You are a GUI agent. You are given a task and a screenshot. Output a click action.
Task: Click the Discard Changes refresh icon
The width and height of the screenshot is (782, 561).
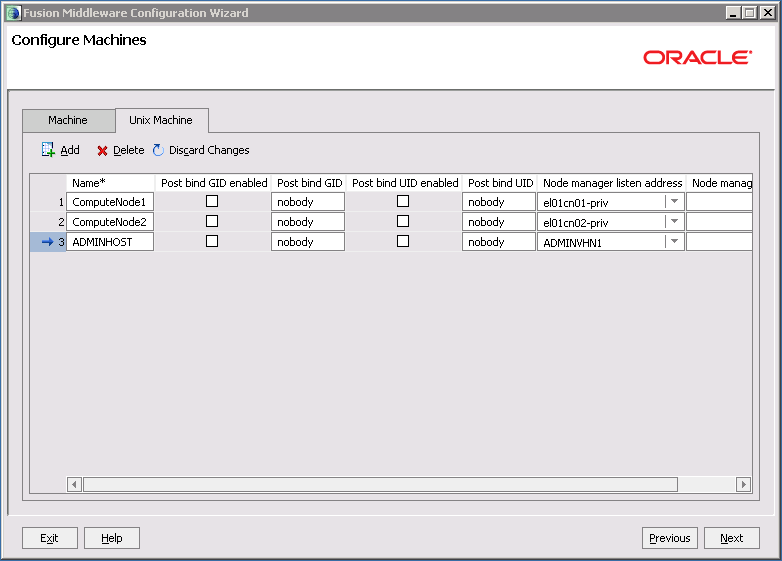158,150
